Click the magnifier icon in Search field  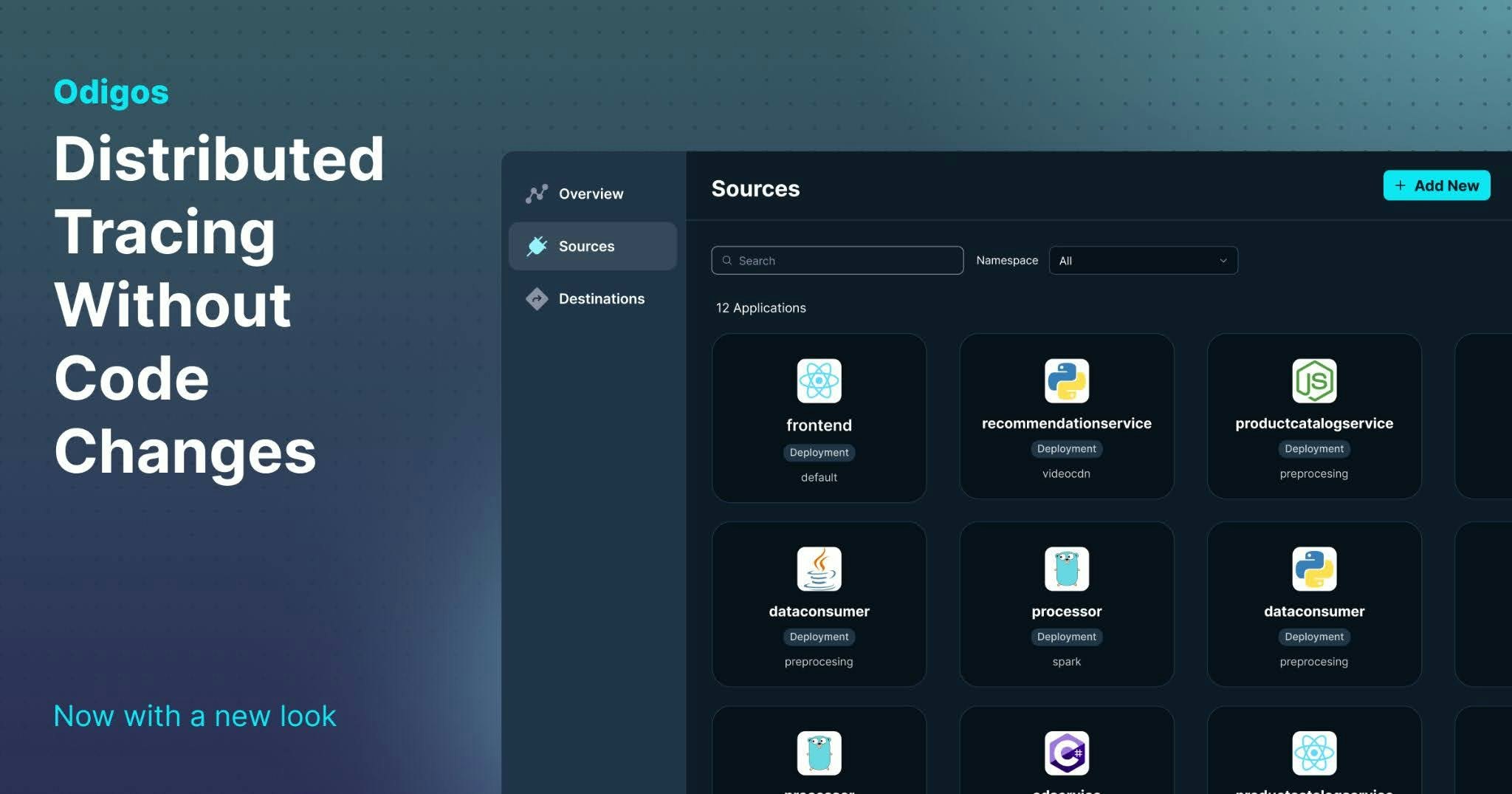(x=726, y=261)
